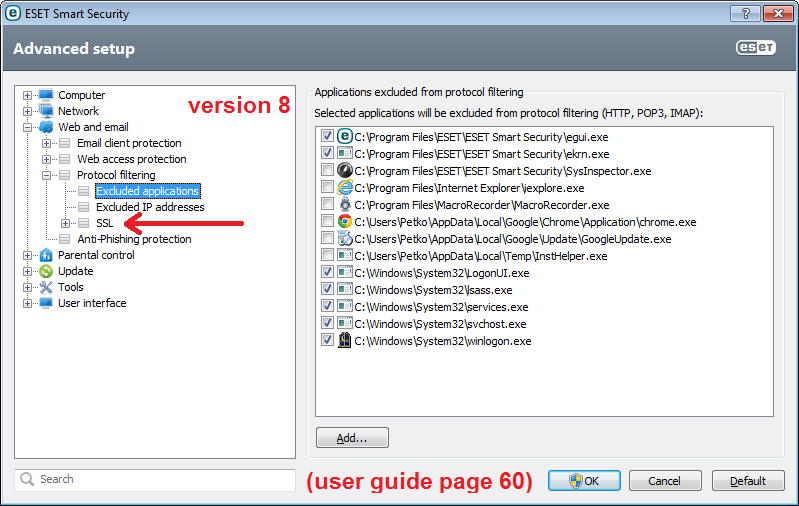This screenshot has height=506, width=799.
Task: Expand Email client protection node
Action: pyautogui.click(x=46, y=143)
